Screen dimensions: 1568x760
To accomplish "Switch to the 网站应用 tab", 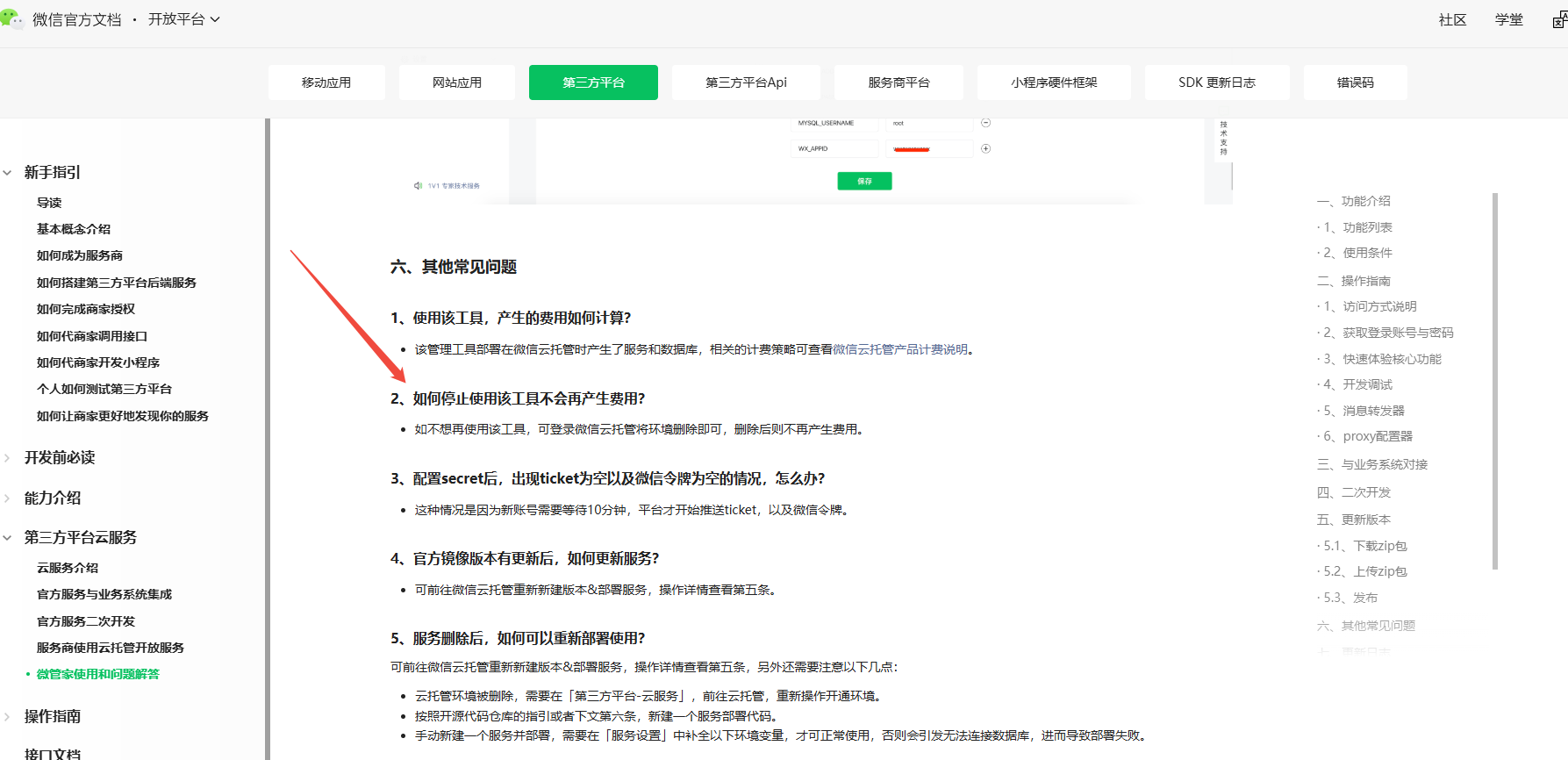I will (457, 82).
